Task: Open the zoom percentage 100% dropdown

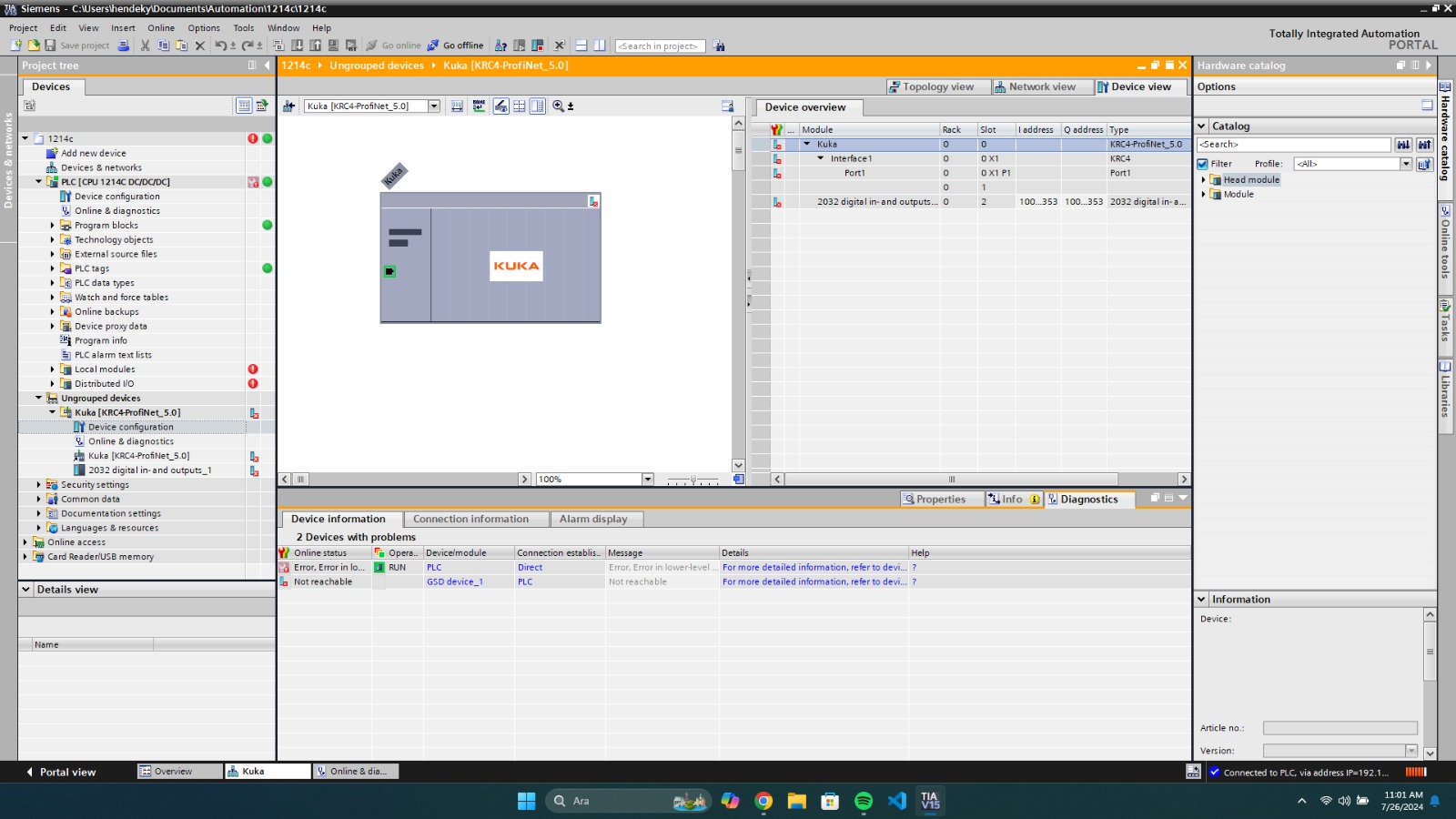Action: pyautogui.click(x=648, y=480)
